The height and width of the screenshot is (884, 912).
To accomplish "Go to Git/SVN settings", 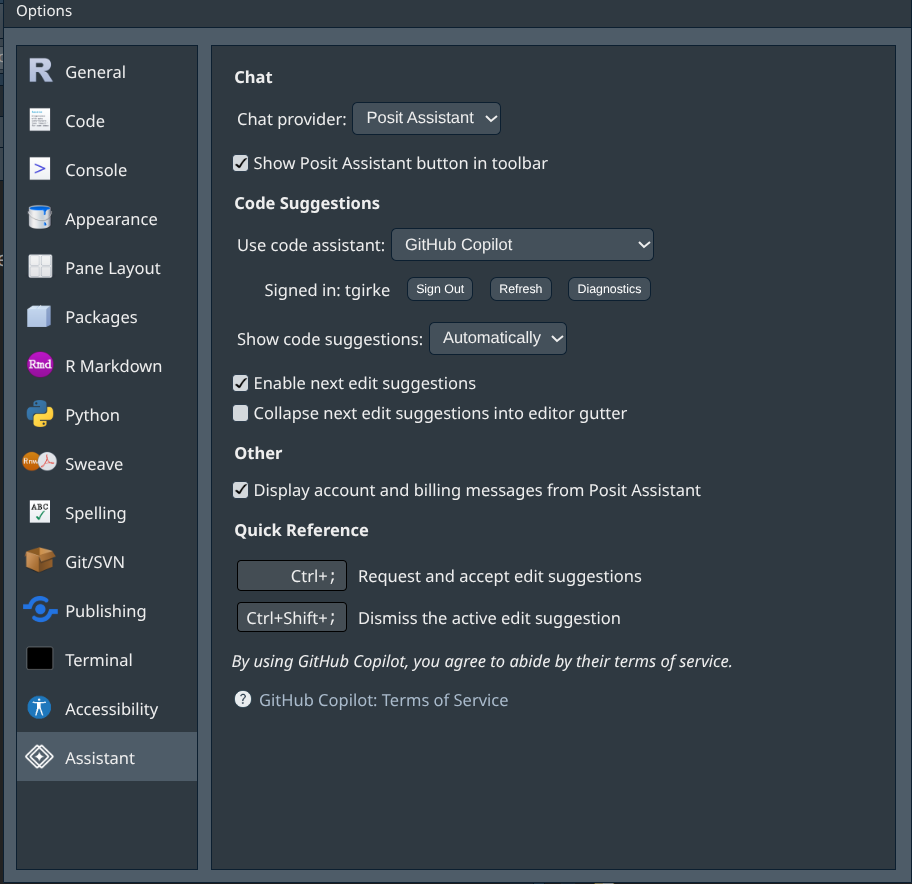I will (x=107, y=561).
